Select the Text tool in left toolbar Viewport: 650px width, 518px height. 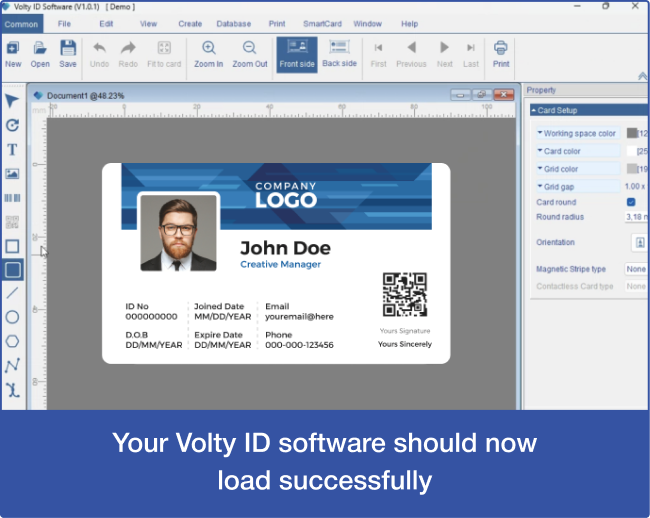tap(12, 150)
